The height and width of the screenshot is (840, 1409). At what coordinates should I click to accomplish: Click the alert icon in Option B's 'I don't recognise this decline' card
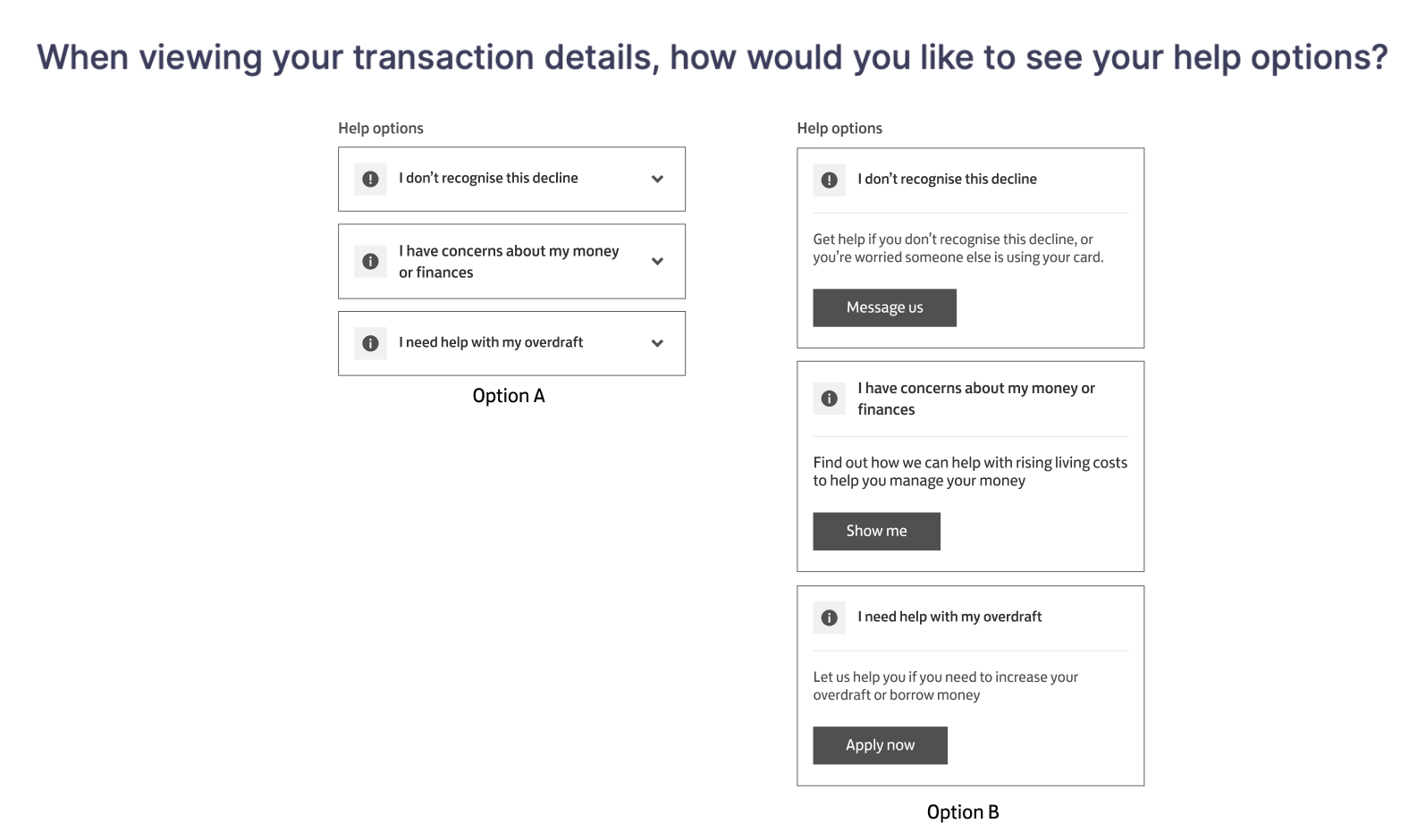click(x=829, y=180)
